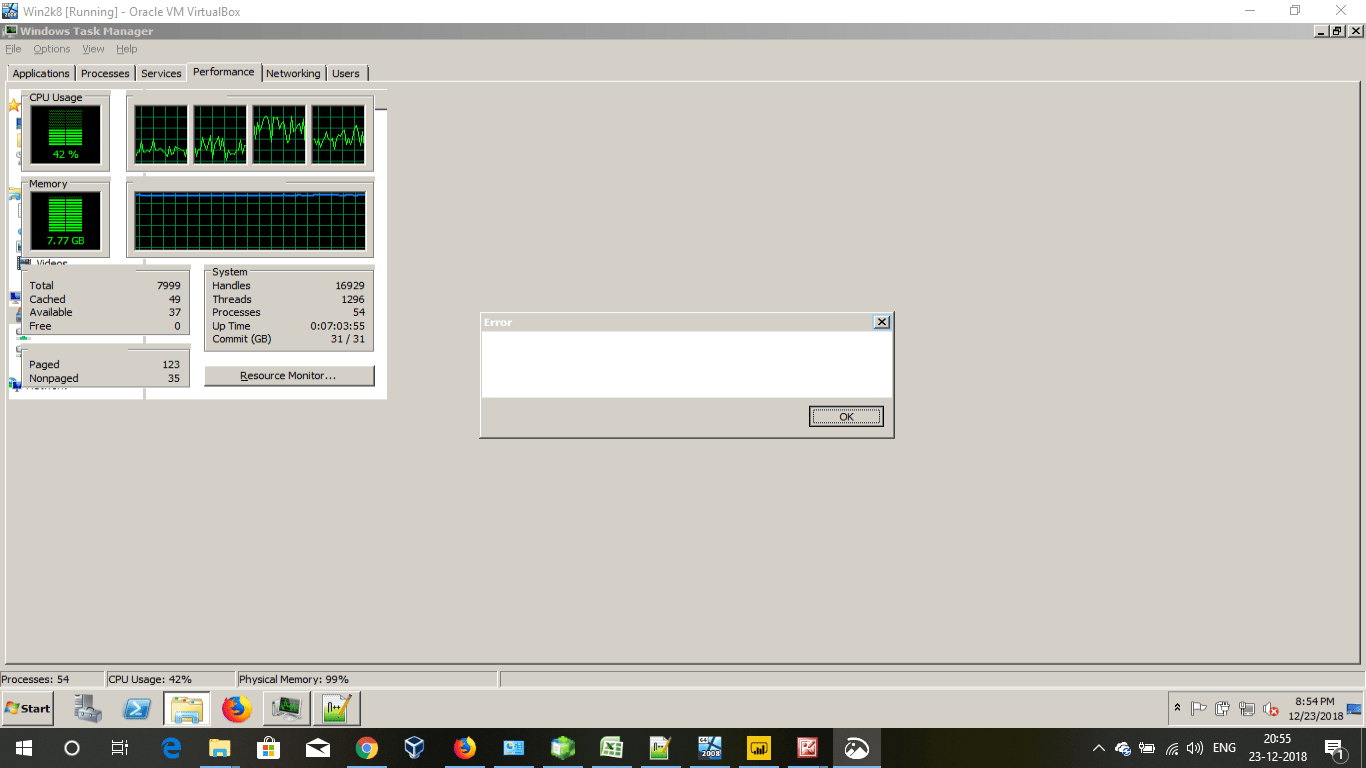
Task: Launch Google Chrome from host taskbar
Action: (366, 748)
